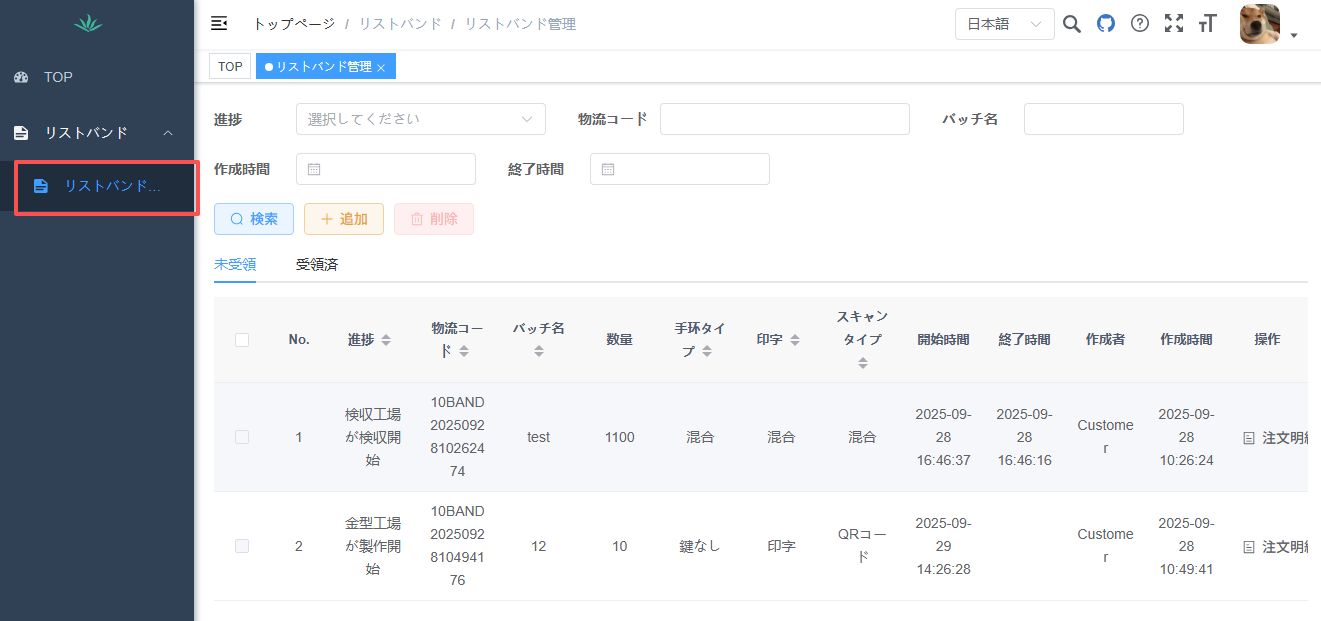Collapse the sidebar with the hamburger icon

pyautogui.click(x=219, y=24)
